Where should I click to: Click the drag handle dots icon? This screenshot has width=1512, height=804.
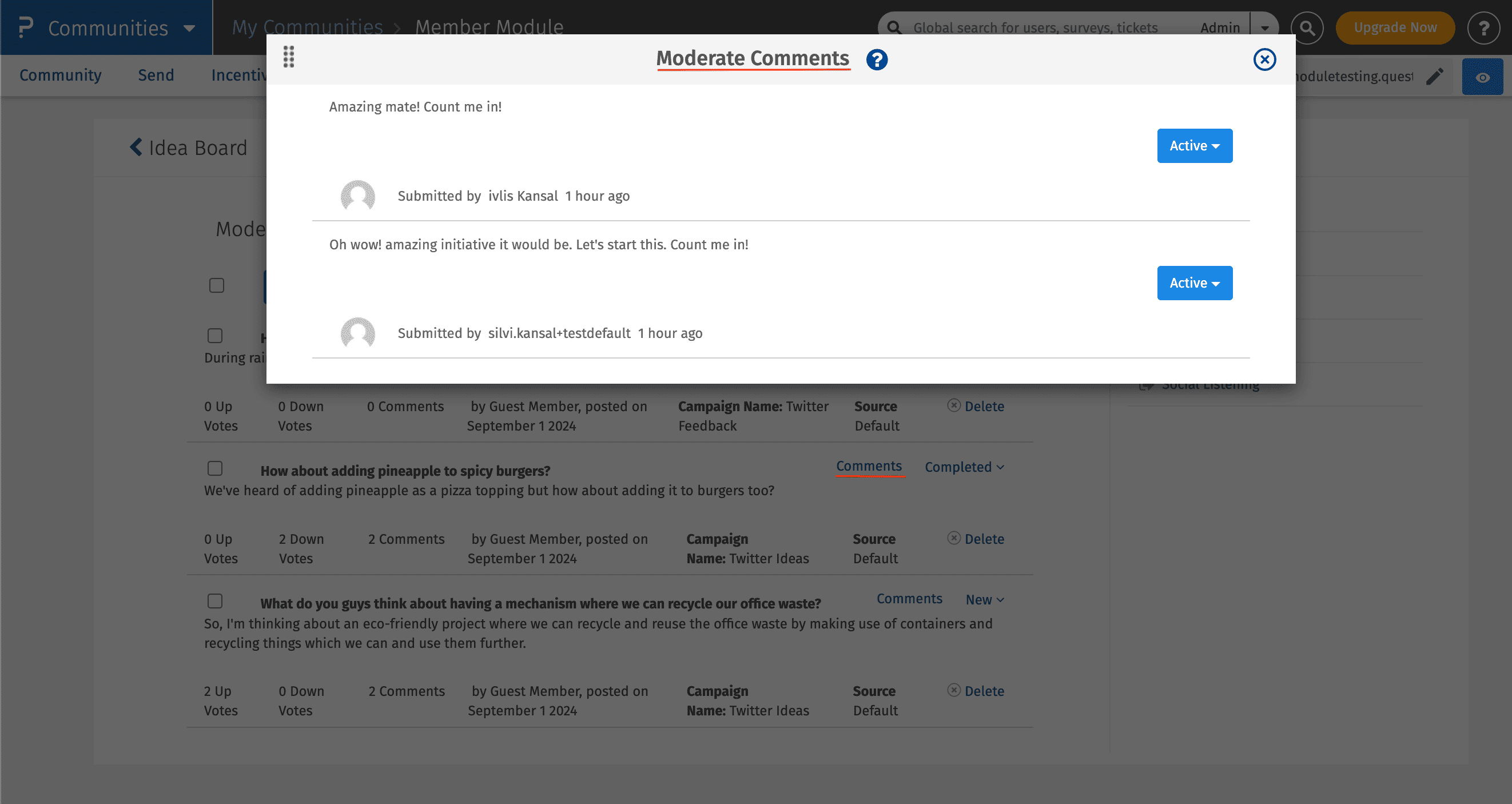pos(288,57)
